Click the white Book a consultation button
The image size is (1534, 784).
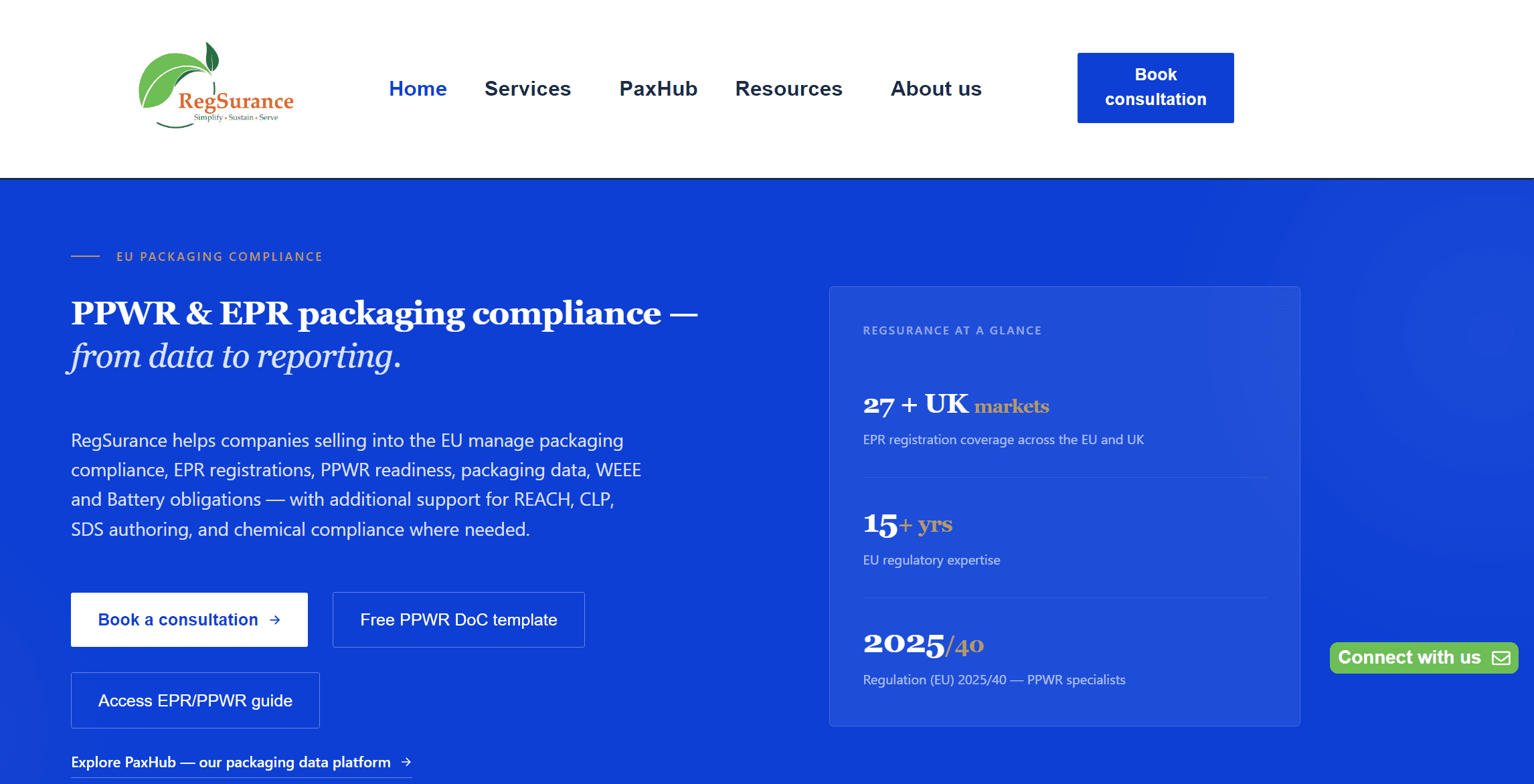(x=189, y=619)
